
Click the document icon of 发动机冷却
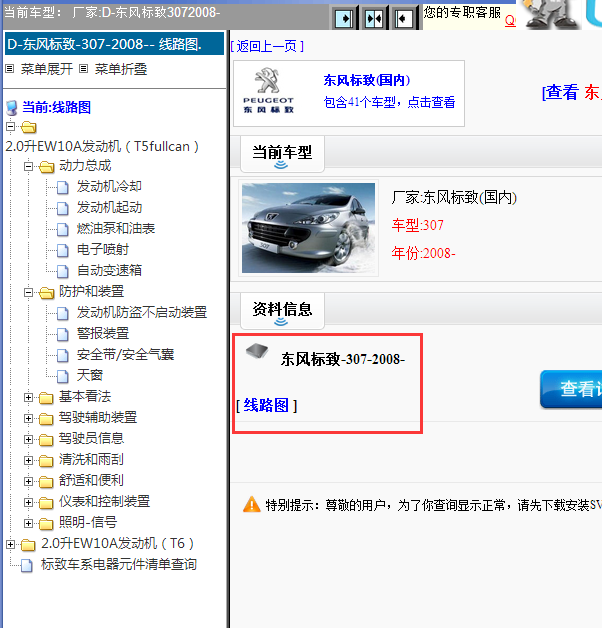point(62,187)
